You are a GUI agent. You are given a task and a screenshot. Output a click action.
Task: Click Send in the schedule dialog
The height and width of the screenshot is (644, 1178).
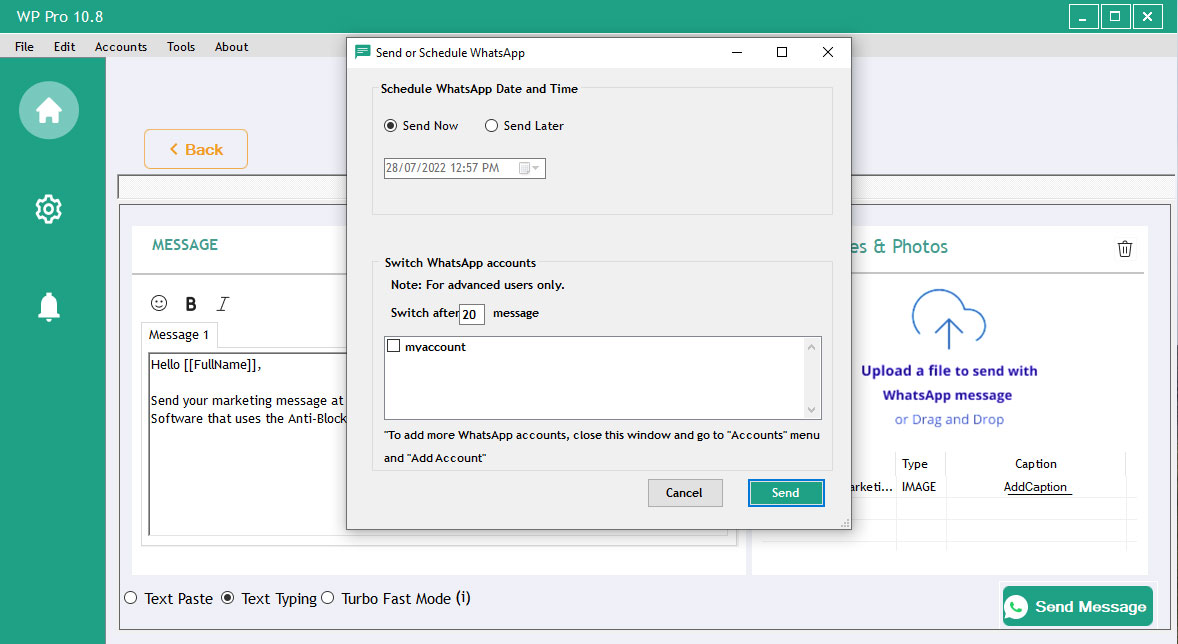pyautogui.click(x=786, y=493)
